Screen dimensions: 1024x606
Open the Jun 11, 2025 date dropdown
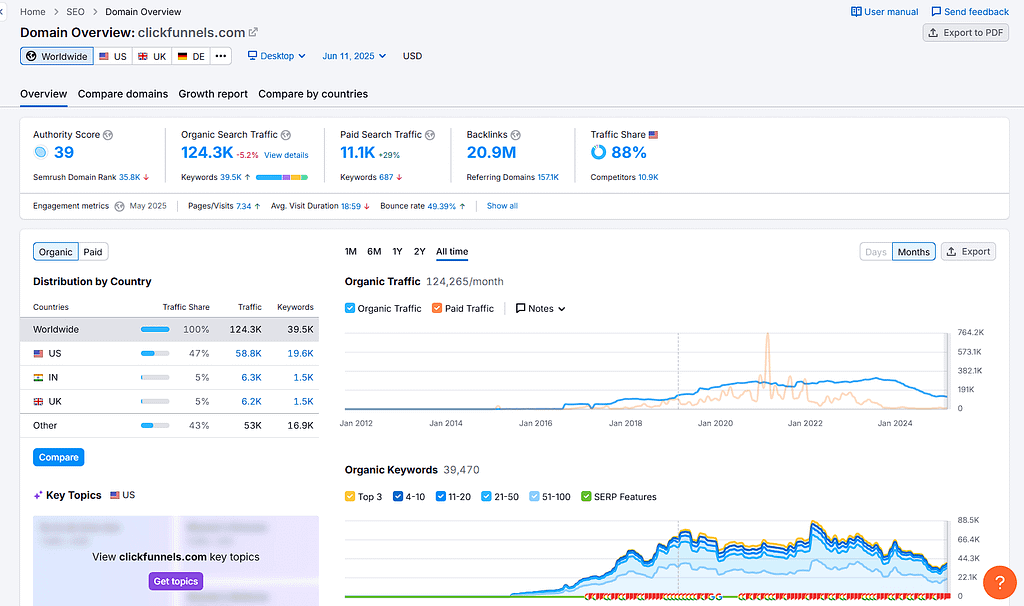(x=354, y=56)
